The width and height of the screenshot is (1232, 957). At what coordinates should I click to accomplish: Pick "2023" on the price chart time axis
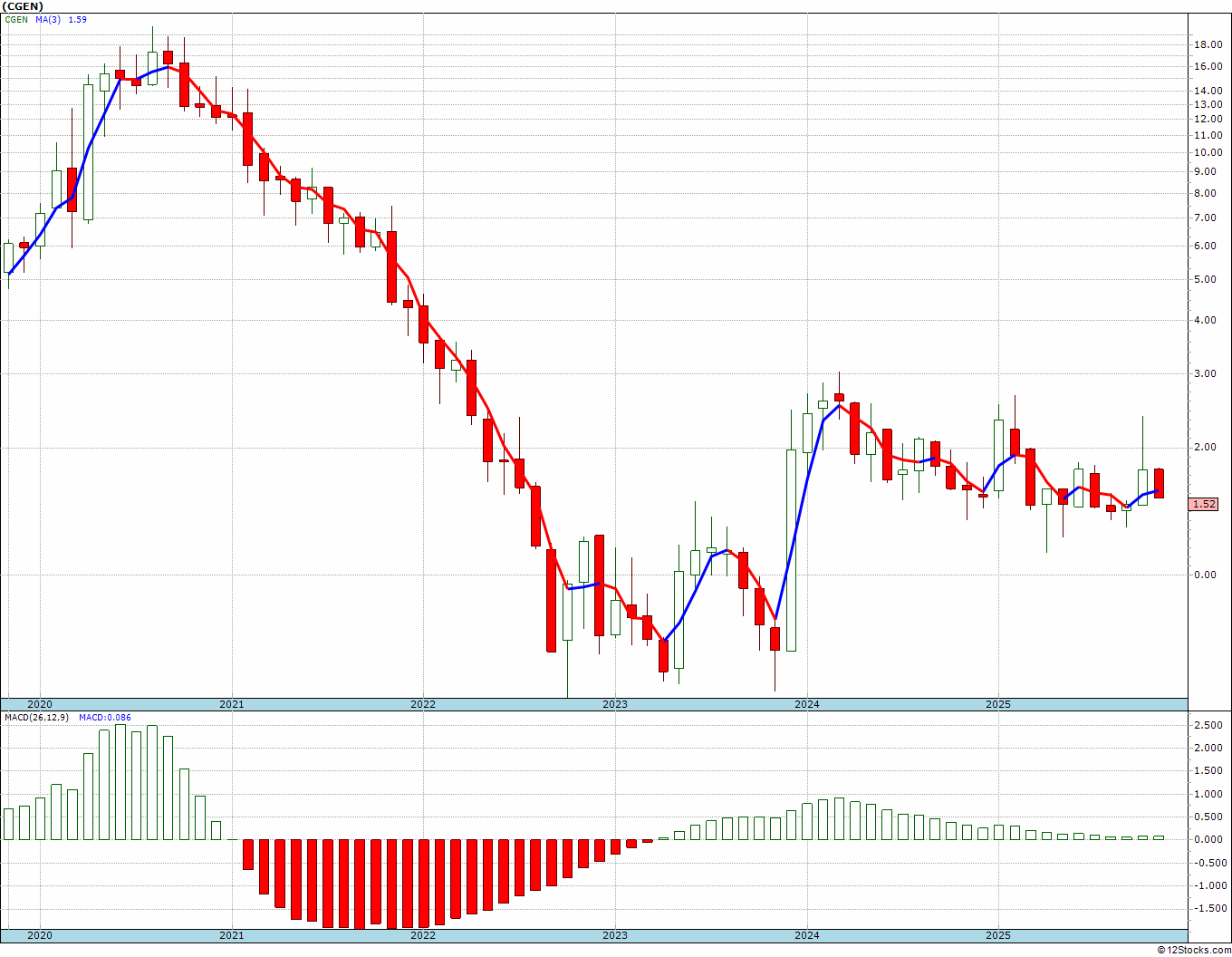pos(615,704)
